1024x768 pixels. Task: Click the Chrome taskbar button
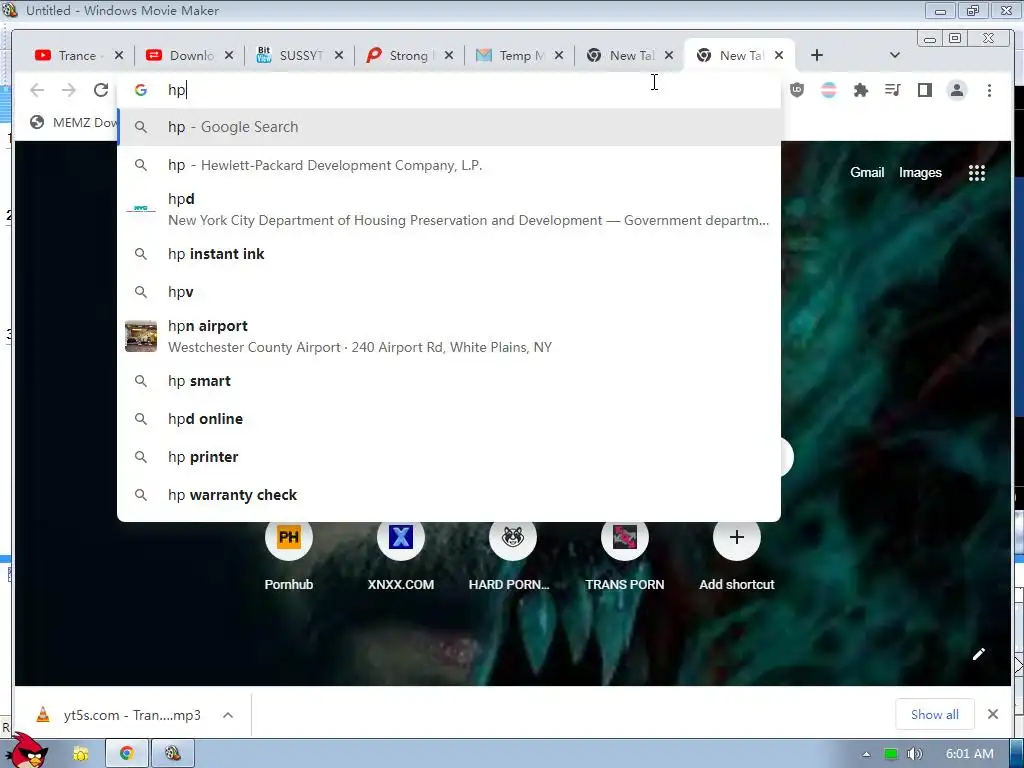coord(127,754)
